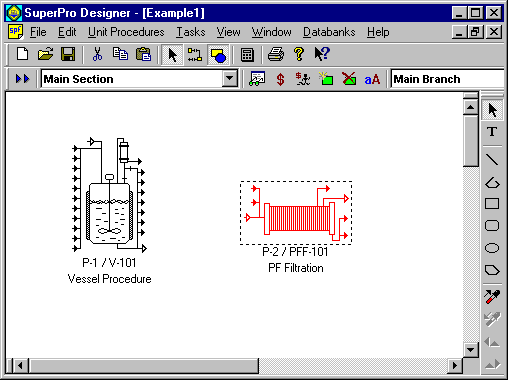Click the calculator solve icon
The image size is (508, 380).
pos(247,54)
